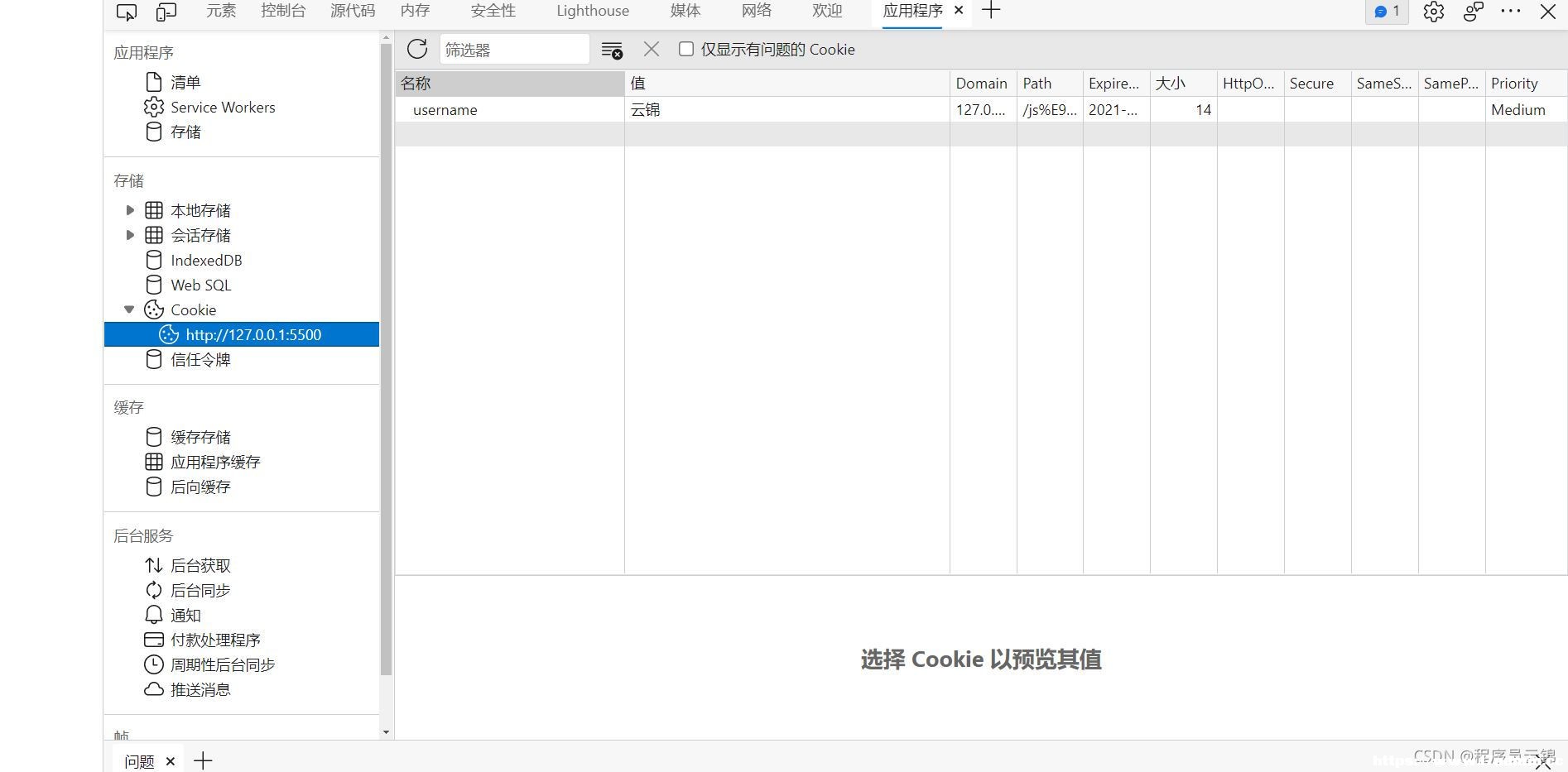Open 应用程序缓存 in the sidebar
The width and height of the screenshot is (1568, 772).
point(215,462)
